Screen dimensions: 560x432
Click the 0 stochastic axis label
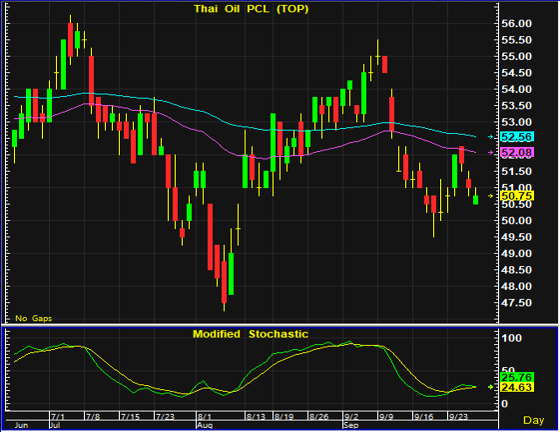point(505,404)
